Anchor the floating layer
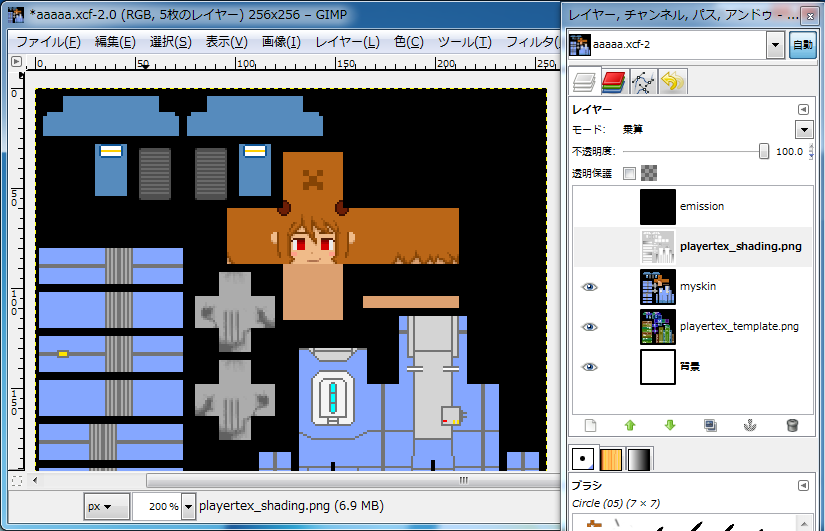825x531 pixels. (x=750, y=425)
